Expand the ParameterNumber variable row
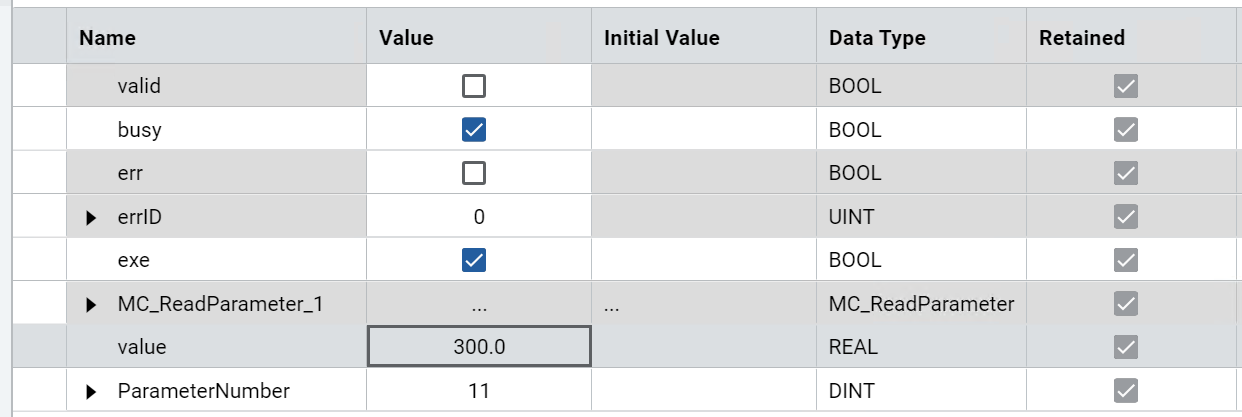 (x=92, y=391)
